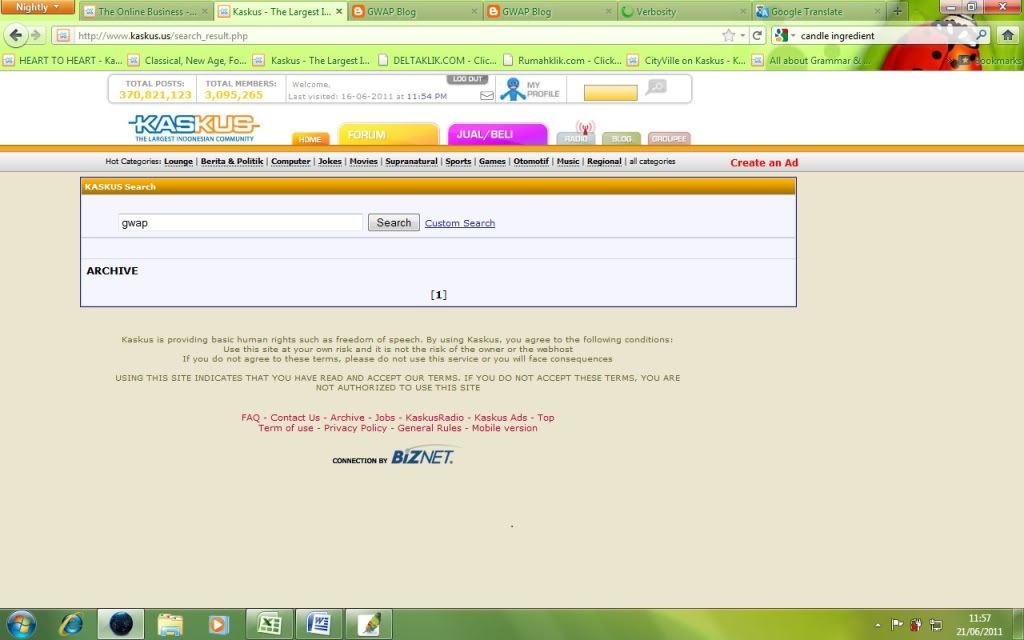Open the GROUPEE tab
Screen dimensions: 1024x640
point(669,138)
